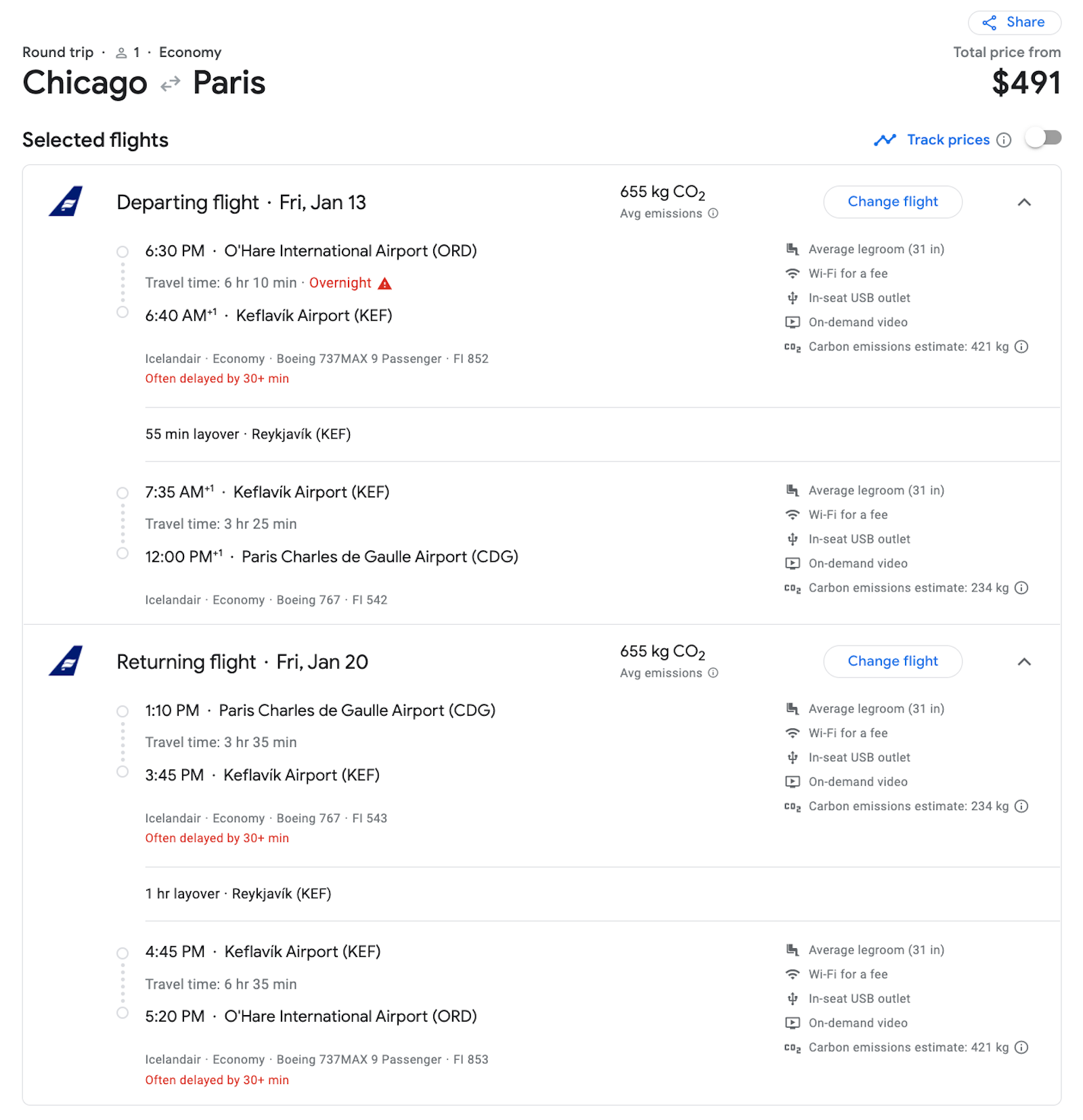
Task: Click the Wi-Fi for a fee icon
Action: 792,273
